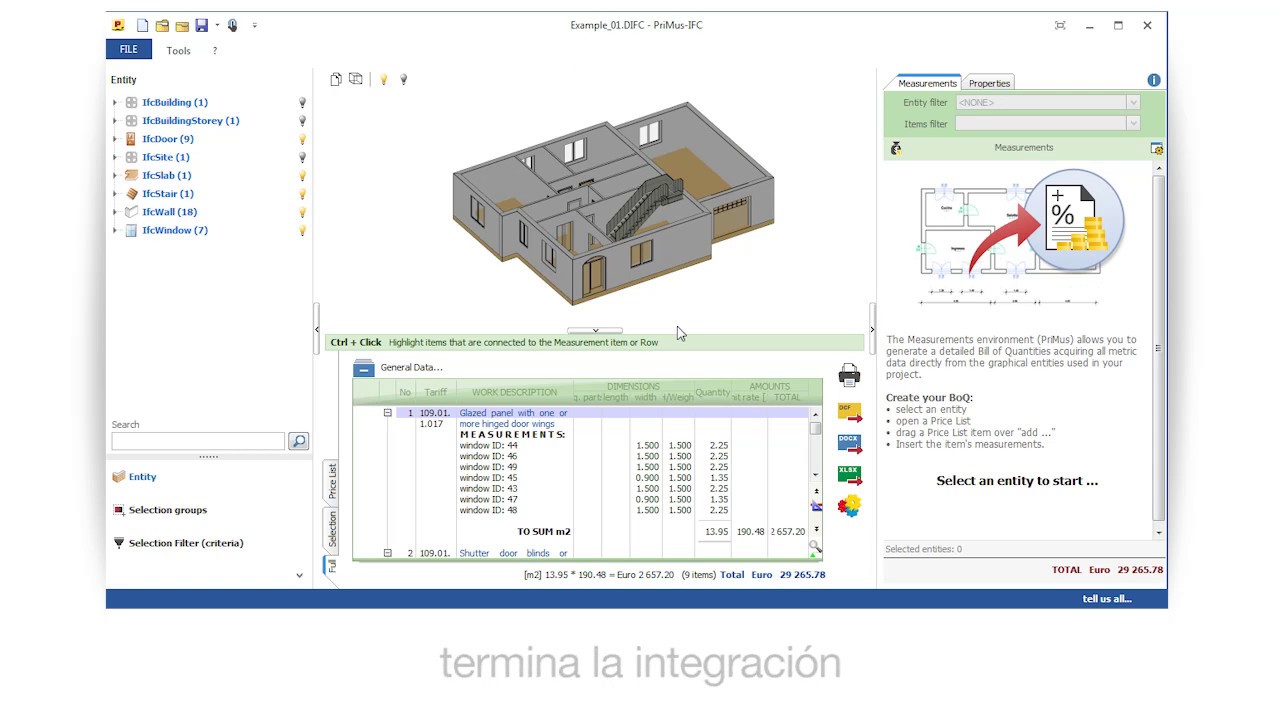Export measurements to DOCX file
This screenshot has height=720, width=1280.
point(849,442)
